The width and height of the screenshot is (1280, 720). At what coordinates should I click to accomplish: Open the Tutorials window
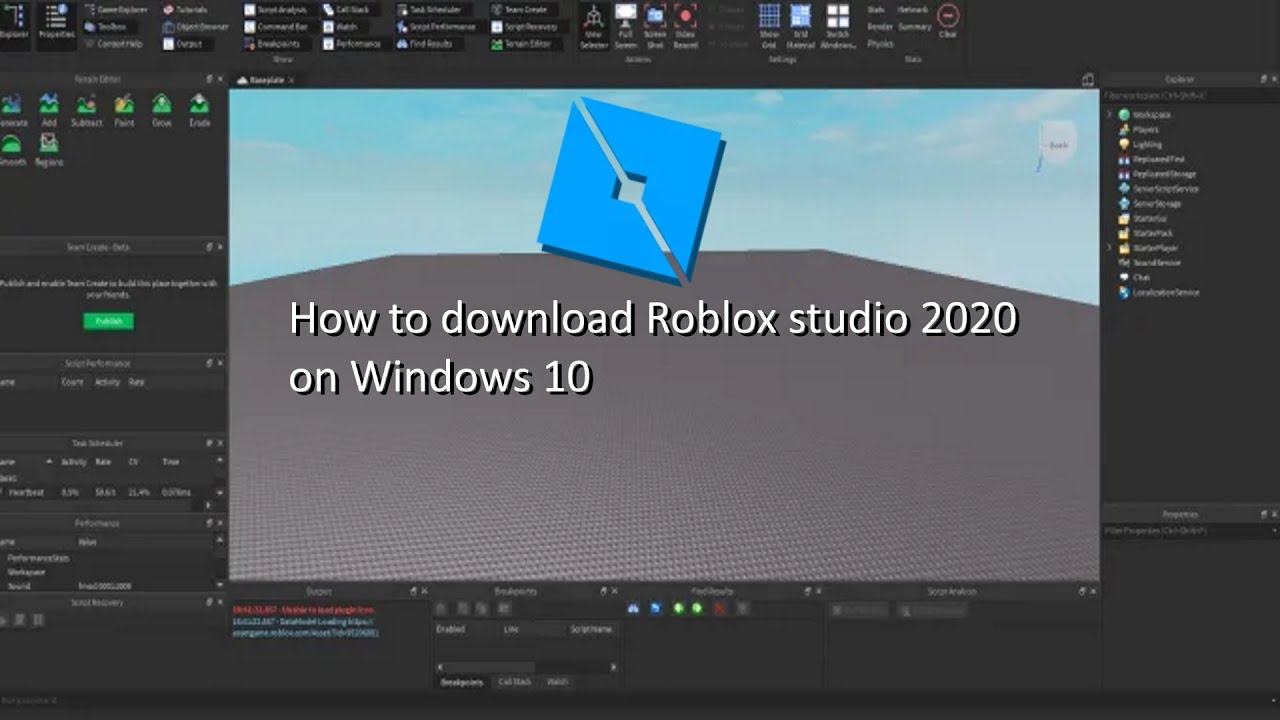click(x=185, y=9)
